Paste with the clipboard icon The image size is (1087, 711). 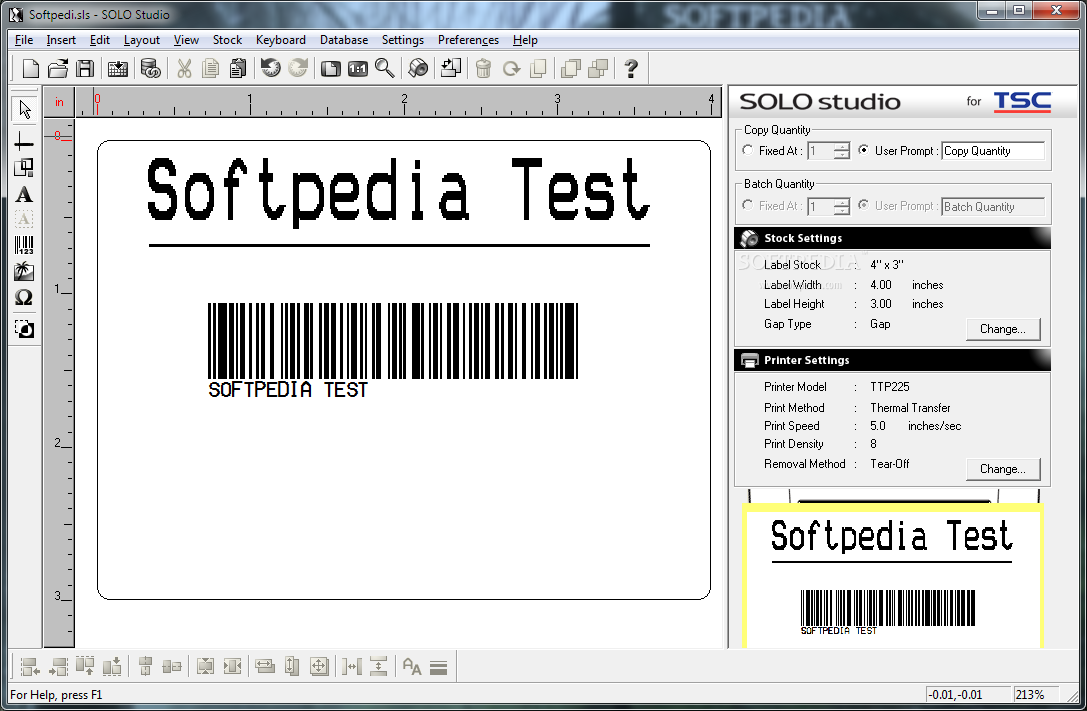[238, 68]
